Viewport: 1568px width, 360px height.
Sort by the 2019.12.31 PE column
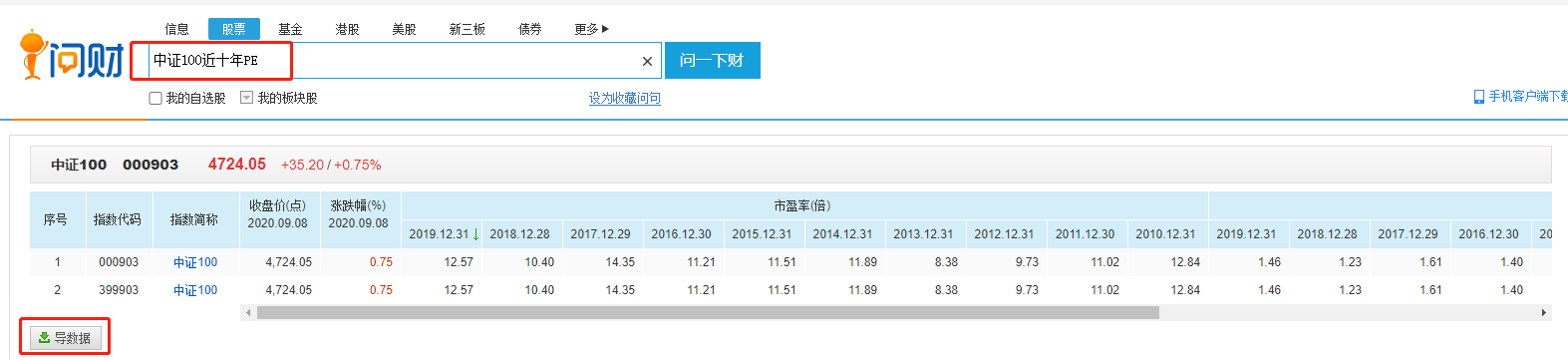click(x=443, y=234)
